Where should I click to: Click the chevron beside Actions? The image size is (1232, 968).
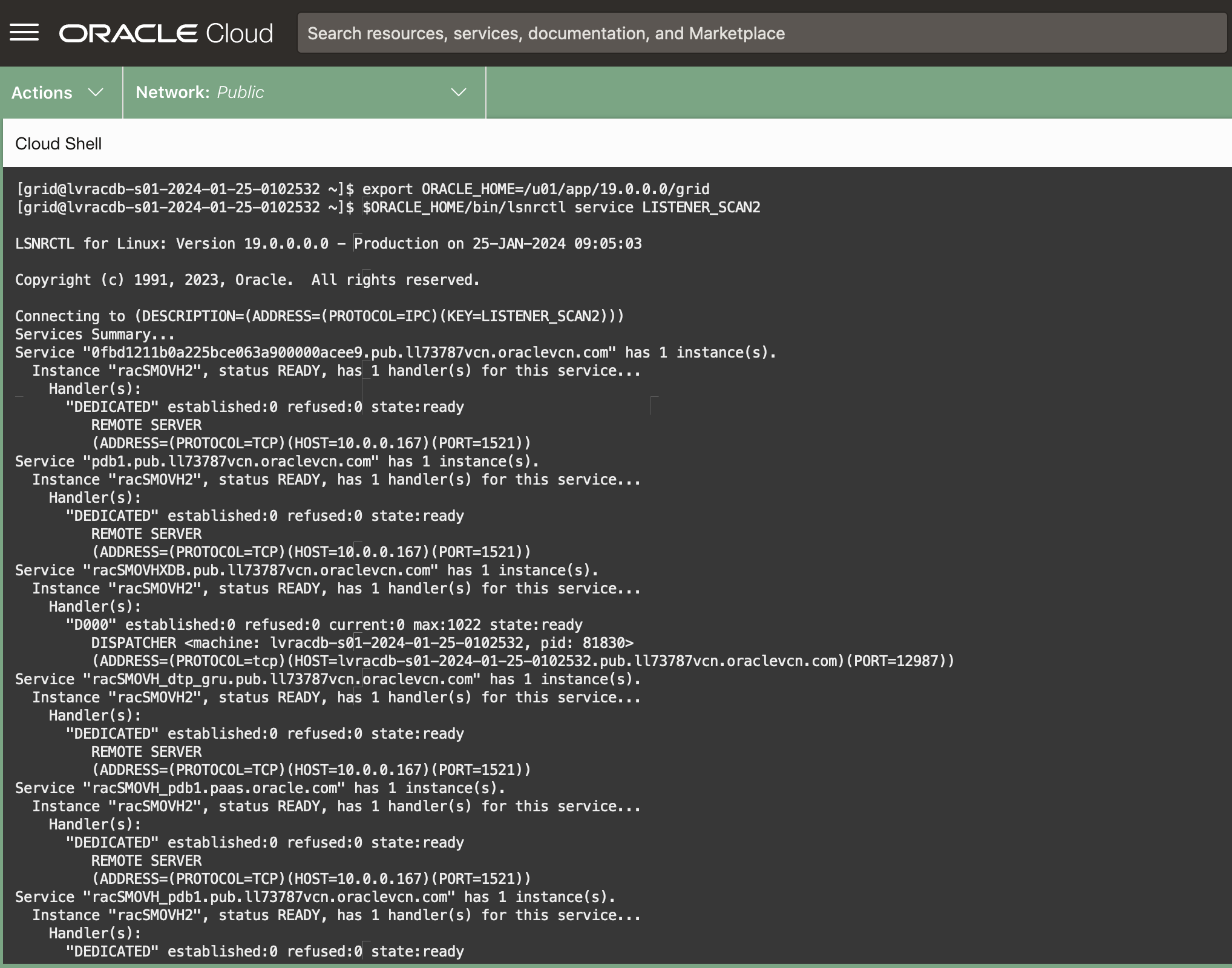(x=96, y=93)
